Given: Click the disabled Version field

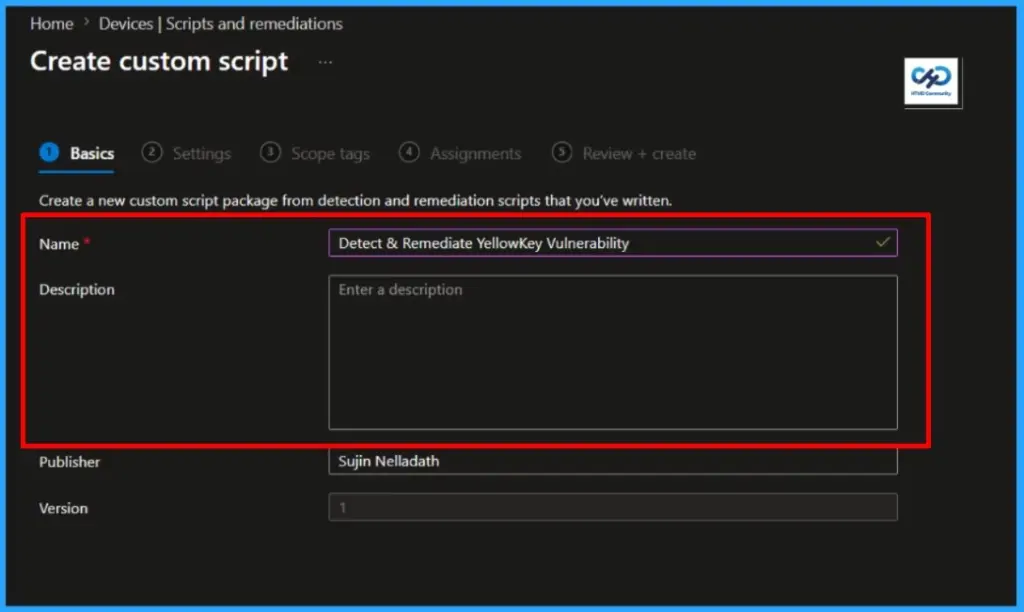Looking at the screenshot, I should [x=613, y=507].
